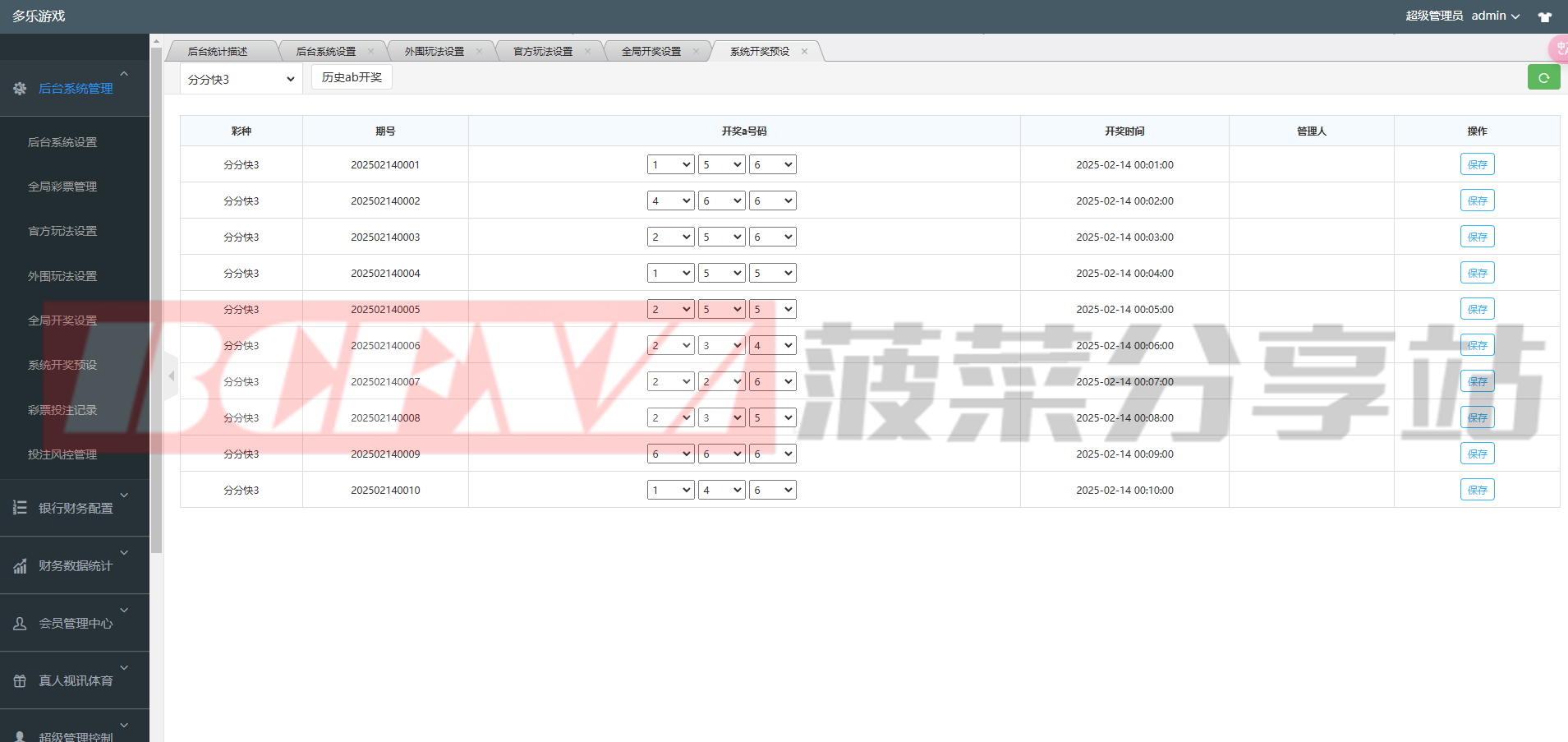The height and width of the screenshot is (742, 1568).
Task: Click the 财务数据统计 chart icon
Action: tap(20, 566)
